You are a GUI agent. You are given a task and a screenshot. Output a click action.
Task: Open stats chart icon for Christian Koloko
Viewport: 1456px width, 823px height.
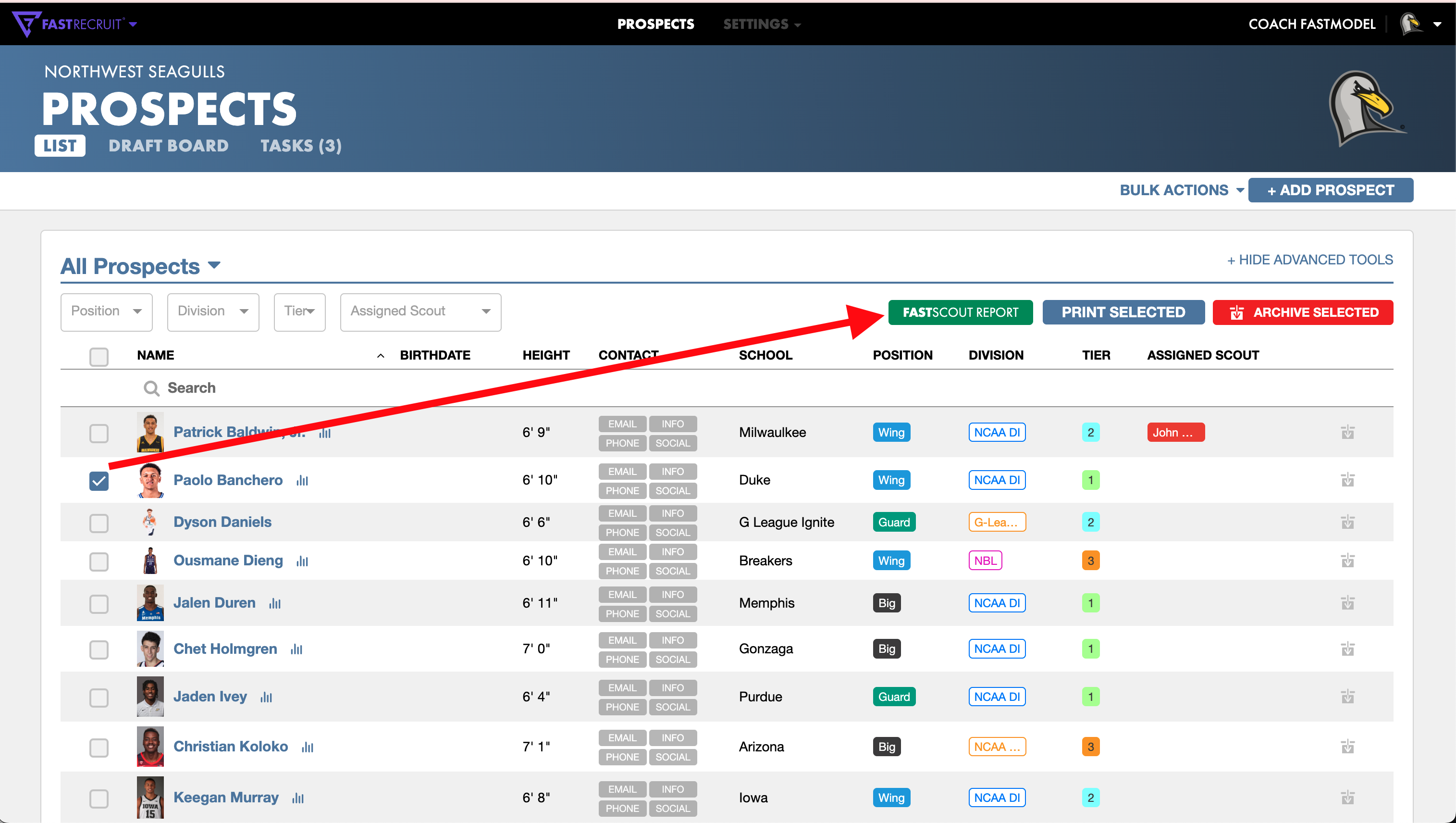click(x=308, y=747)
